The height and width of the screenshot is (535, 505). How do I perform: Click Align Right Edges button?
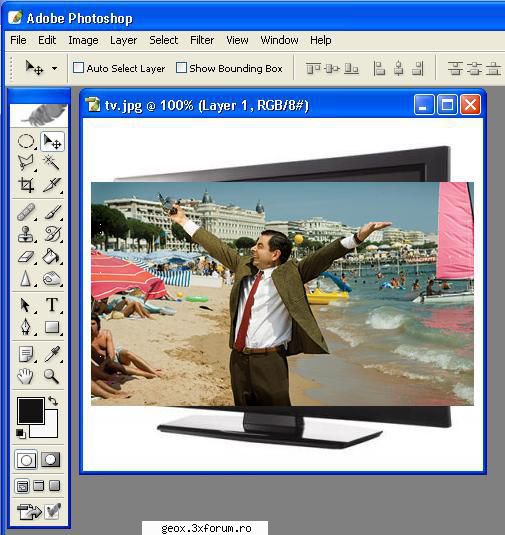pos(418,69)
